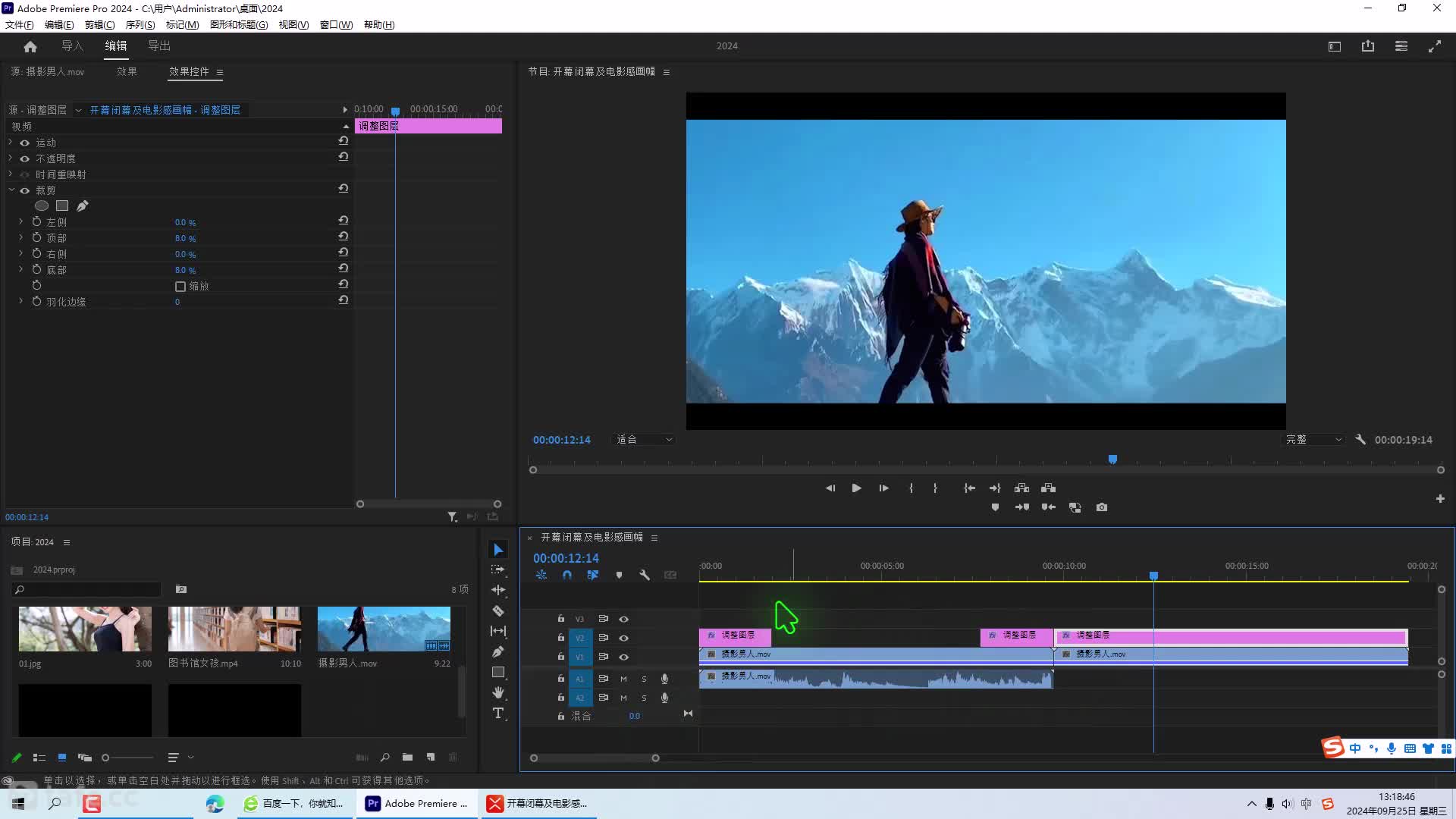1456x819 pixels.
Task: Toggle the Opacity effect fx eye
Action: click(24, 158)
